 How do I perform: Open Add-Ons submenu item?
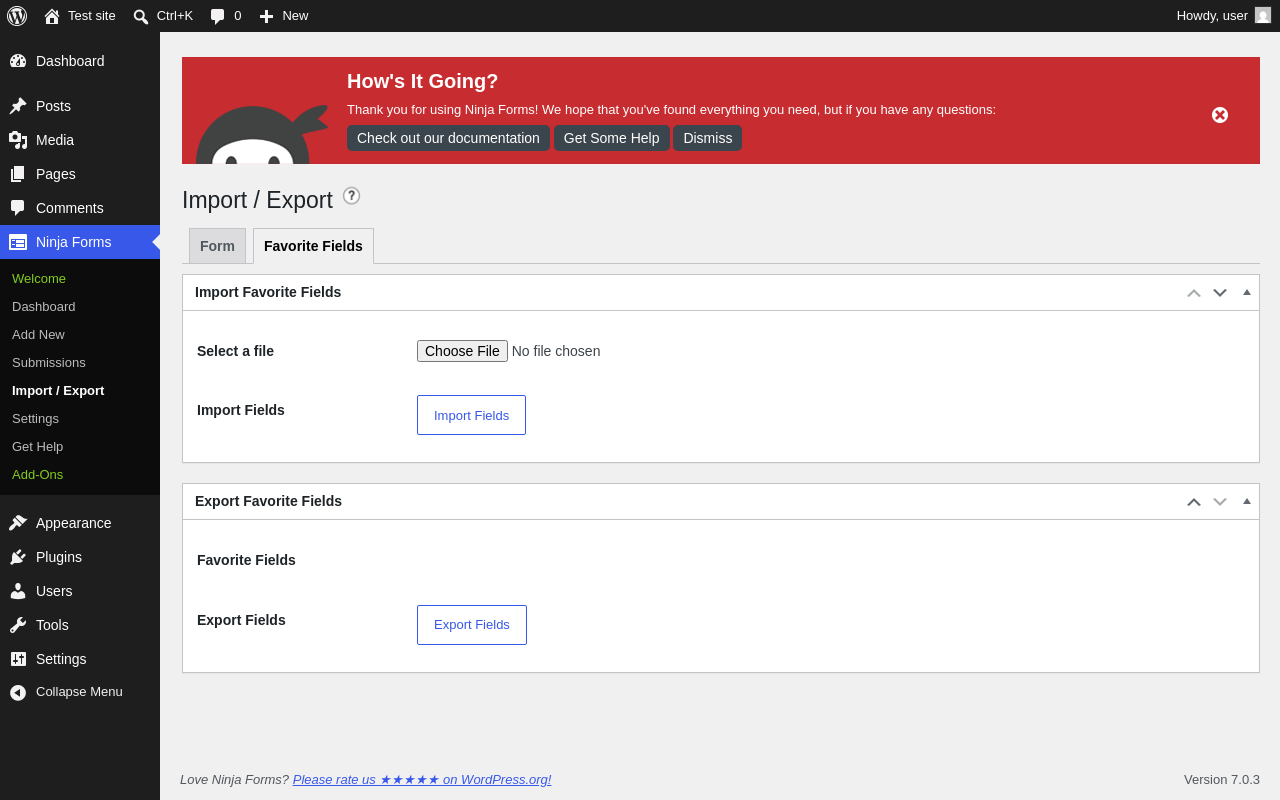37,474
